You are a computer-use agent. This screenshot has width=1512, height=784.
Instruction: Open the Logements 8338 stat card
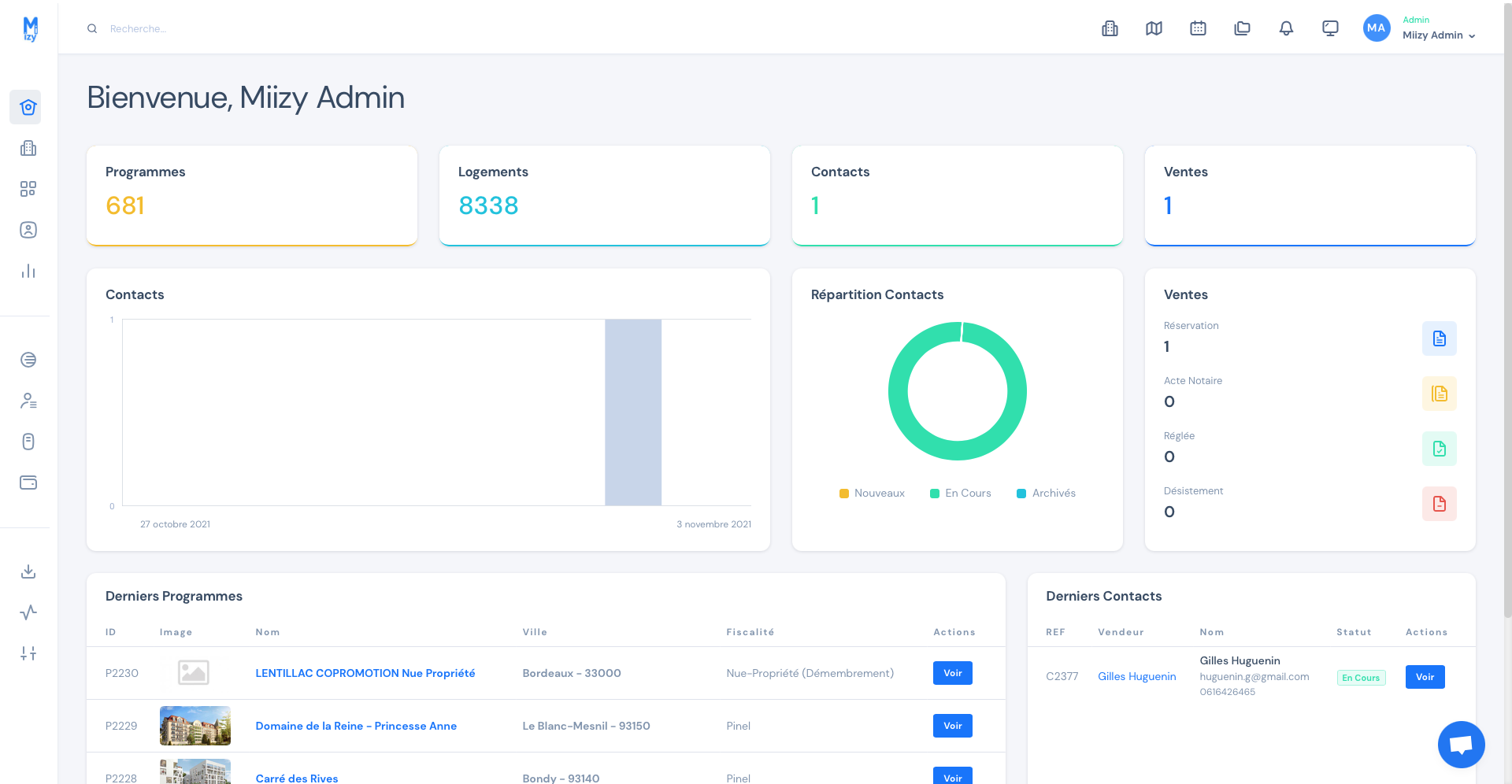[605, 195]
